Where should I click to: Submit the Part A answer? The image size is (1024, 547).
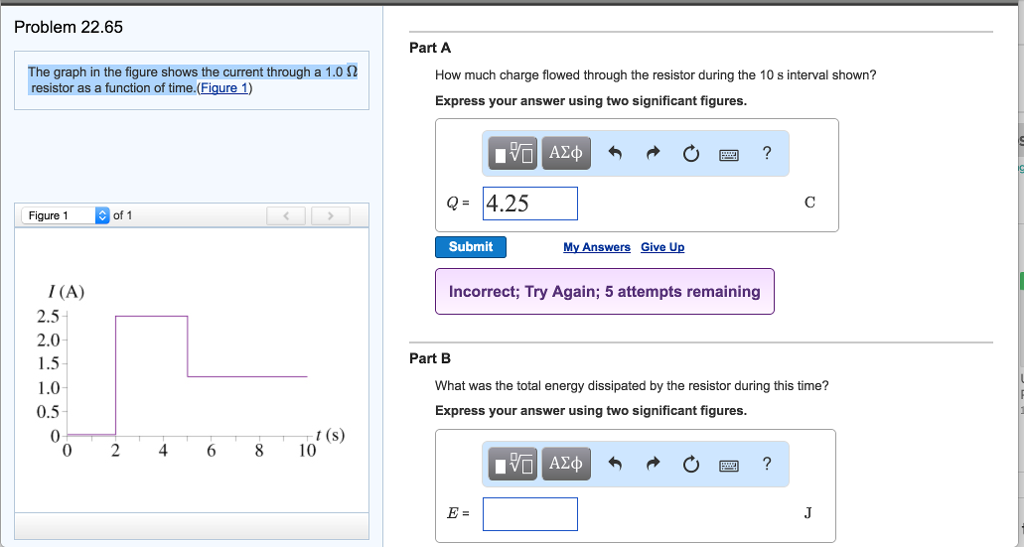[470, 247]
